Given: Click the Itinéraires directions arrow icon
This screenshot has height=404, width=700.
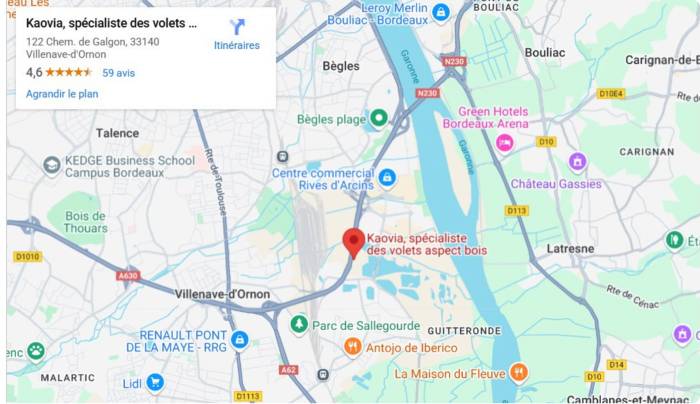Looking at the screenshot, I should [237, 27].
